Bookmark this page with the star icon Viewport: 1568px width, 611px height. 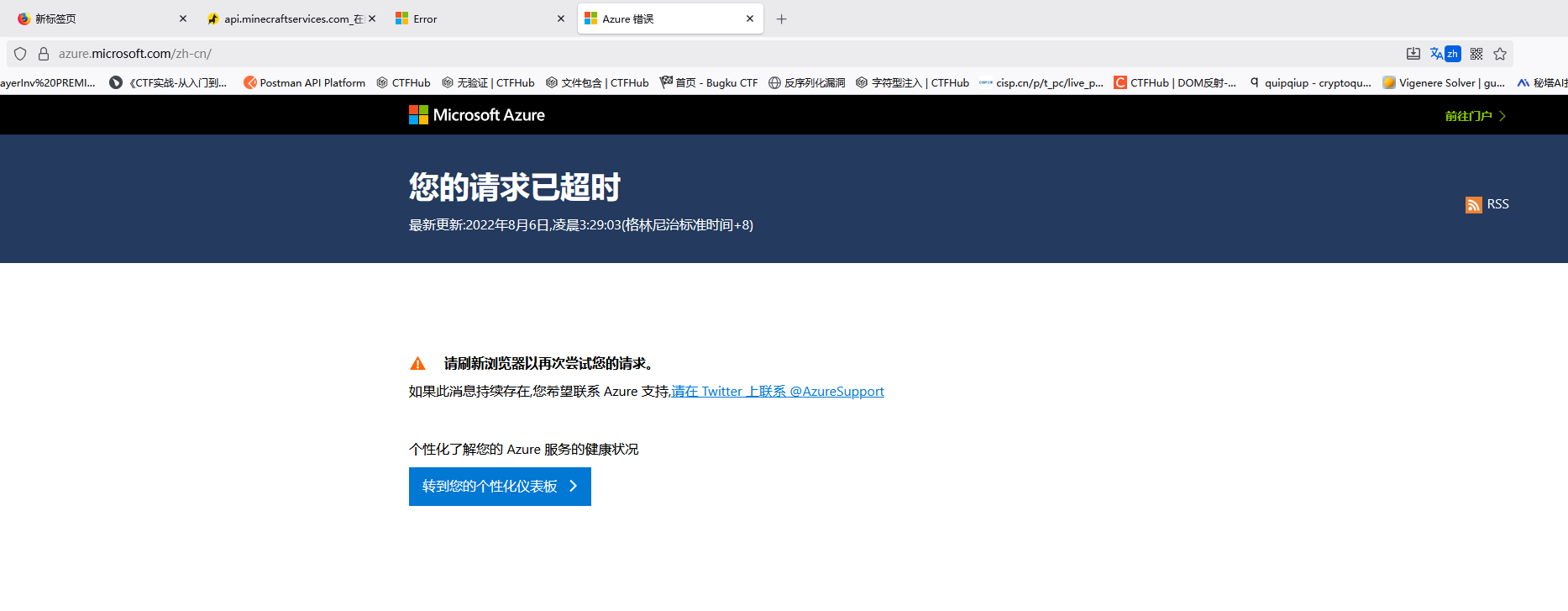tap(1500, 54)
